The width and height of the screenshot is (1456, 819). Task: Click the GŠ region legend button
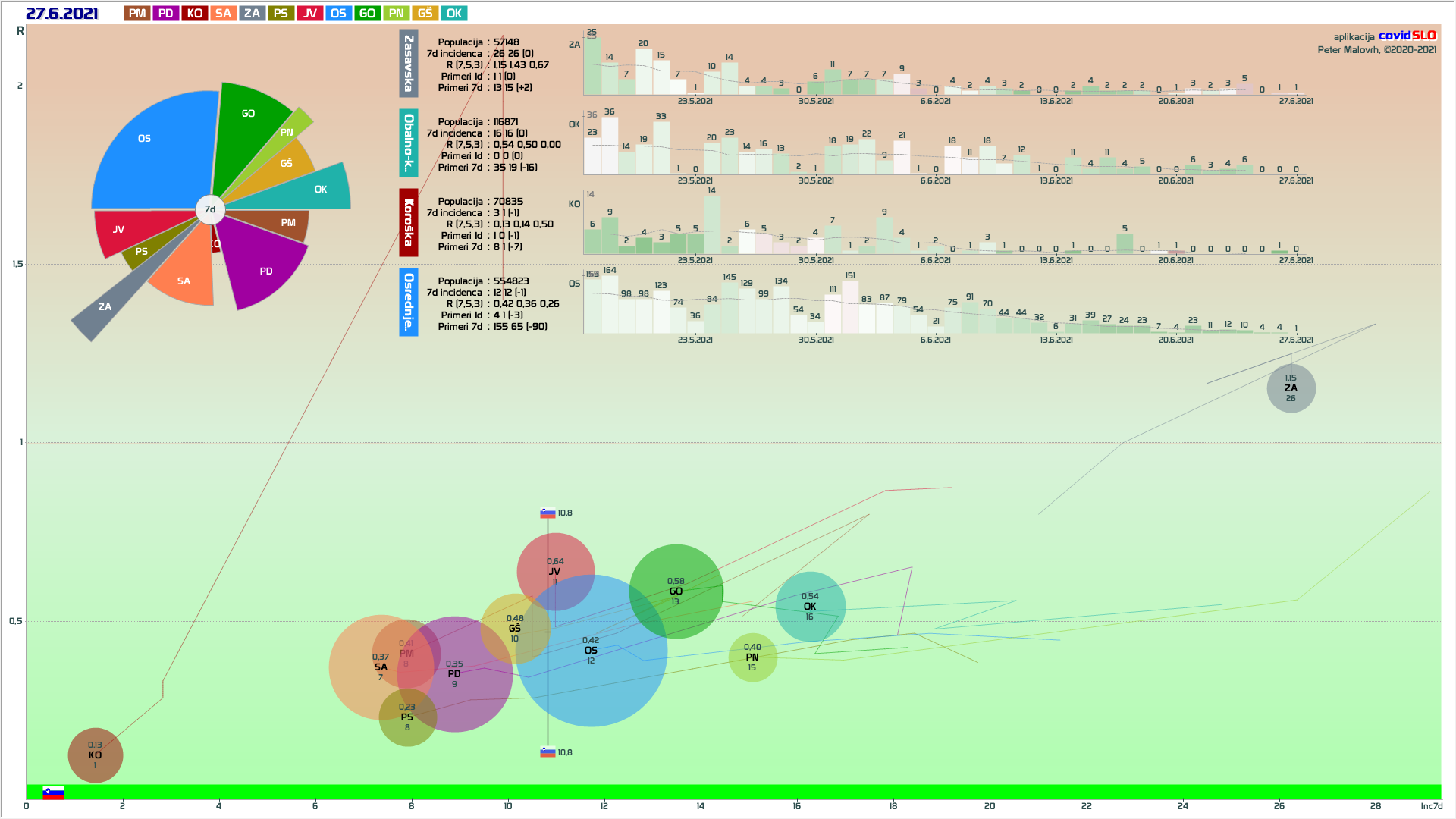click(x=425, y=14)
